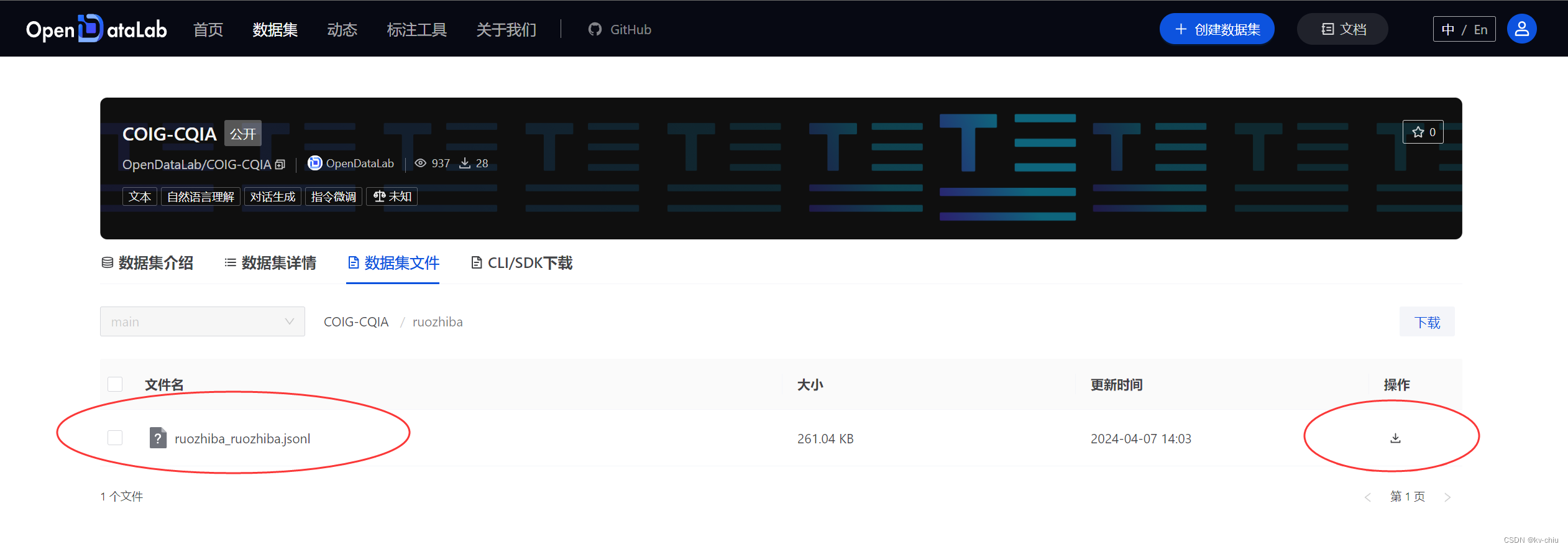Click the file type icon of ruozhiba_ruozhiba.jsonl
Screen dimensions: 1568x549
[x=158, y=438]
